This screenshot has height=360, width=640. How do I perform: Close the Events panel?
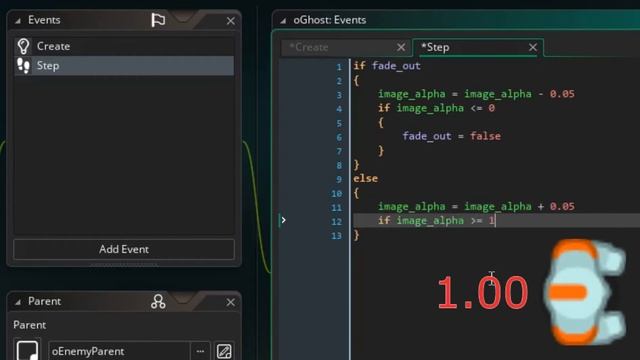pyautogui.click(x=231, y=21)
